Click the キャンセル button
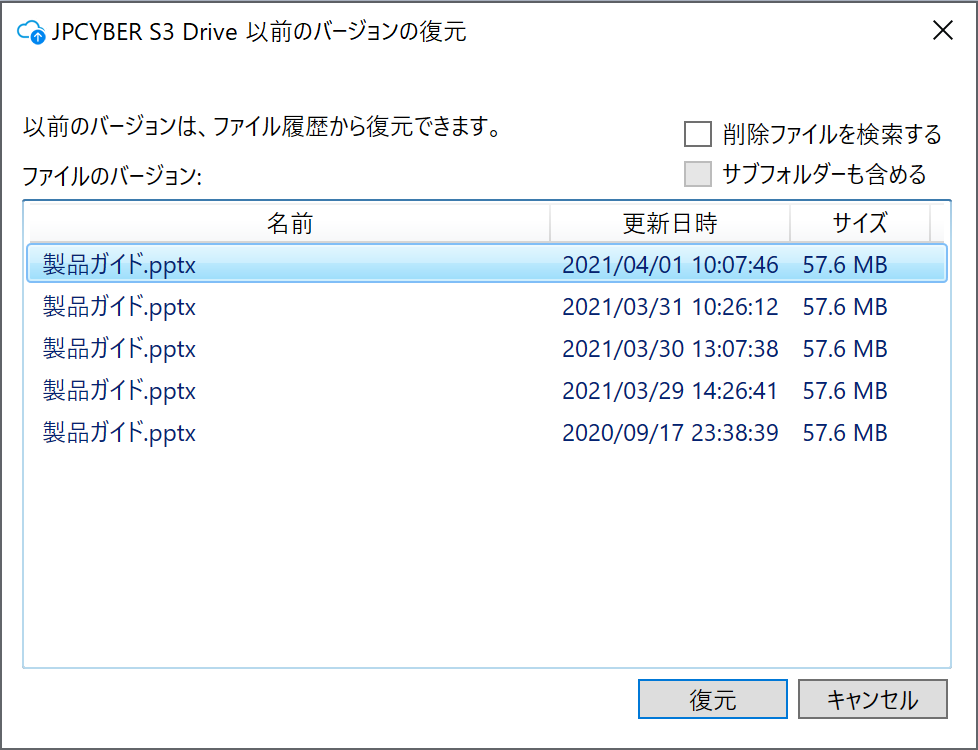978x750 pixels. (x=873, y=699)
